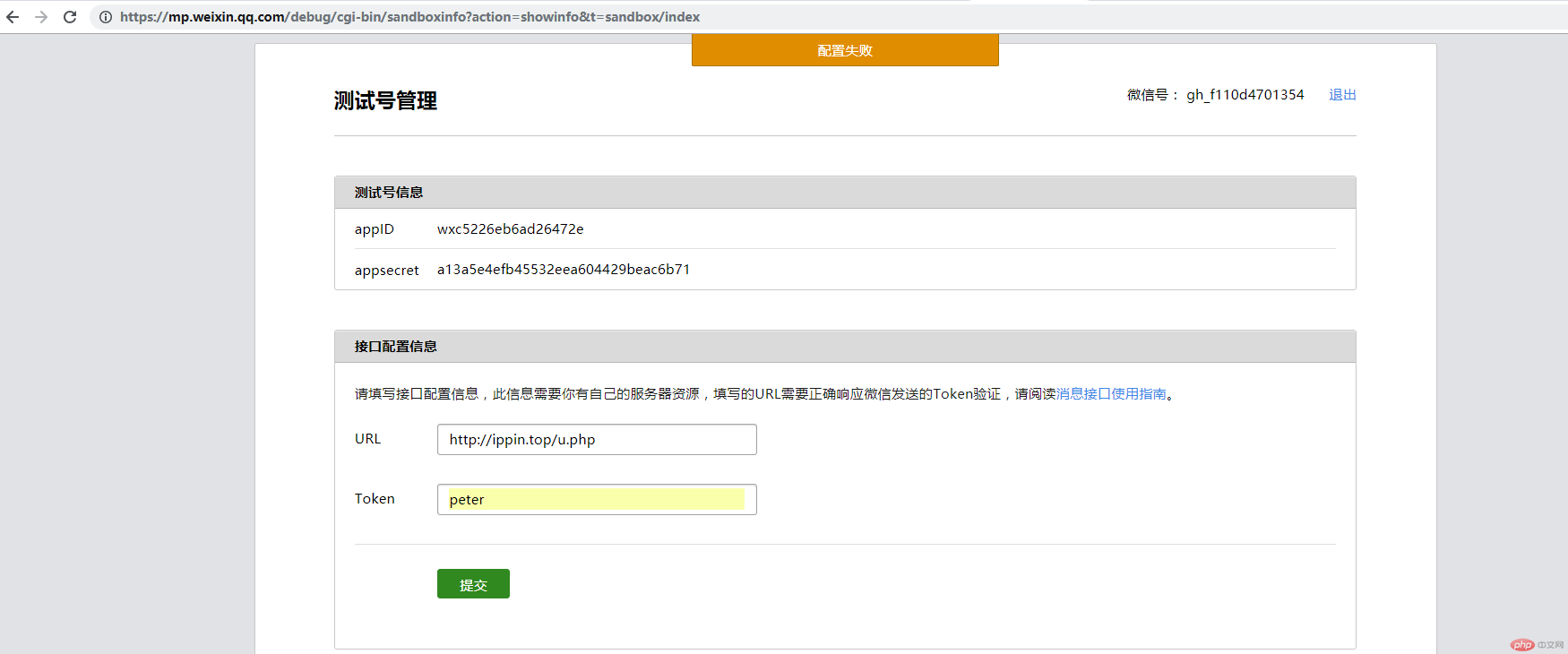Image resolution: width=1568 pixels, height=654 pixels.
Task: Submit configuration with 提交 button
Action: point(473,584)
